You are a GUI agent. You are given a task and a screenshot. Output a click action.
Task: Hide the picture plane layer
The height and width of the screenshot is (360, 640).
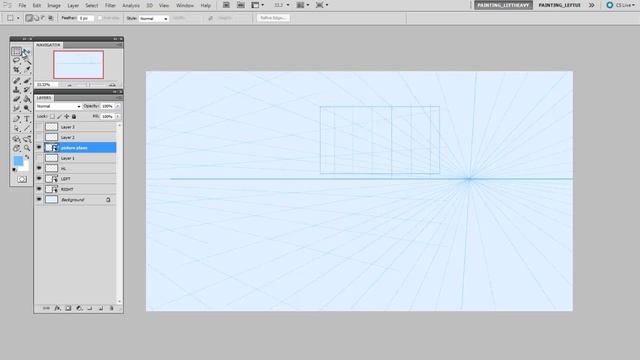[39, 147]
